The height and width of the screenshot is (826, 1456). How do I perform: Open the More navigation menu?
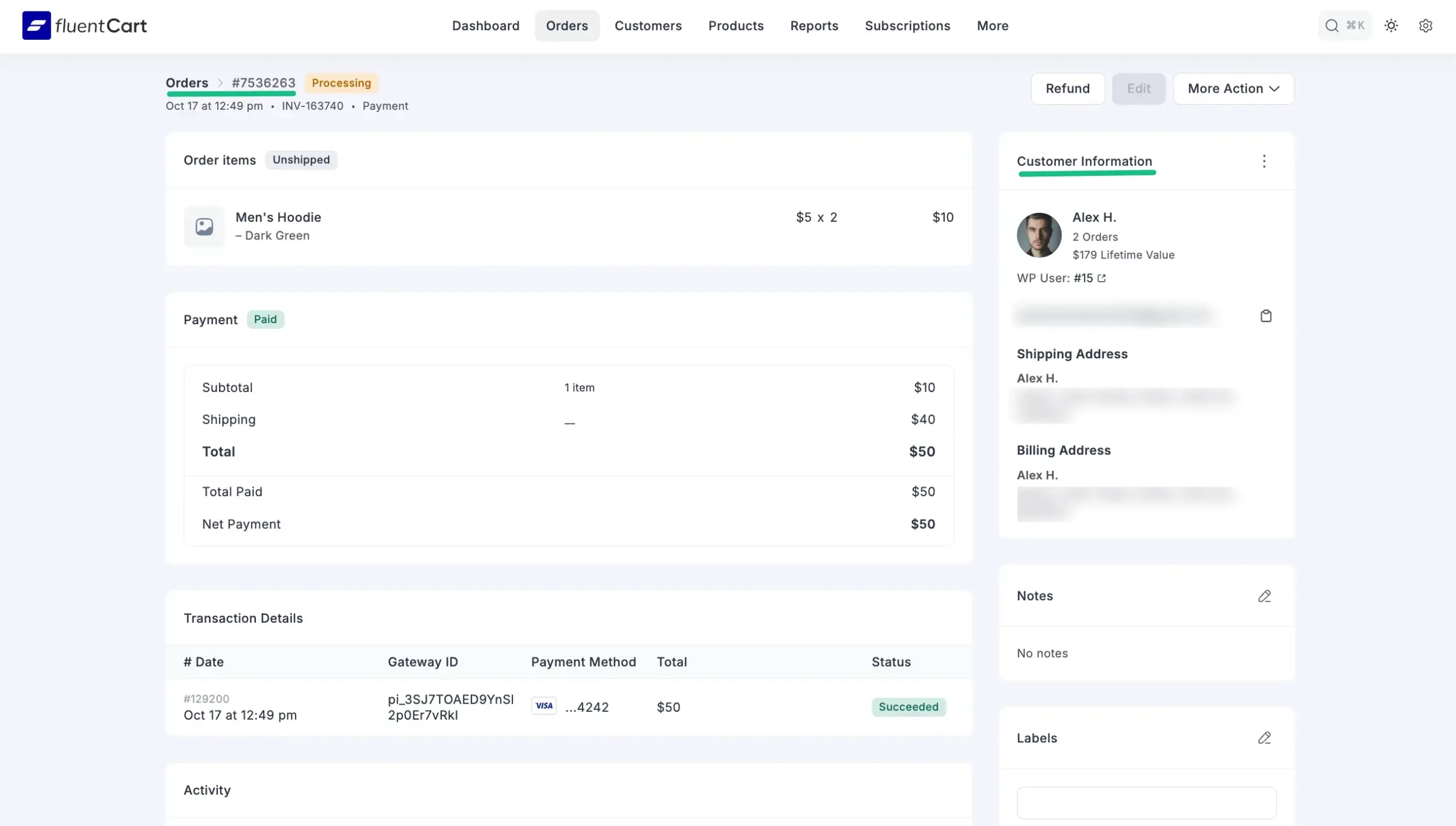click(992, 26)
